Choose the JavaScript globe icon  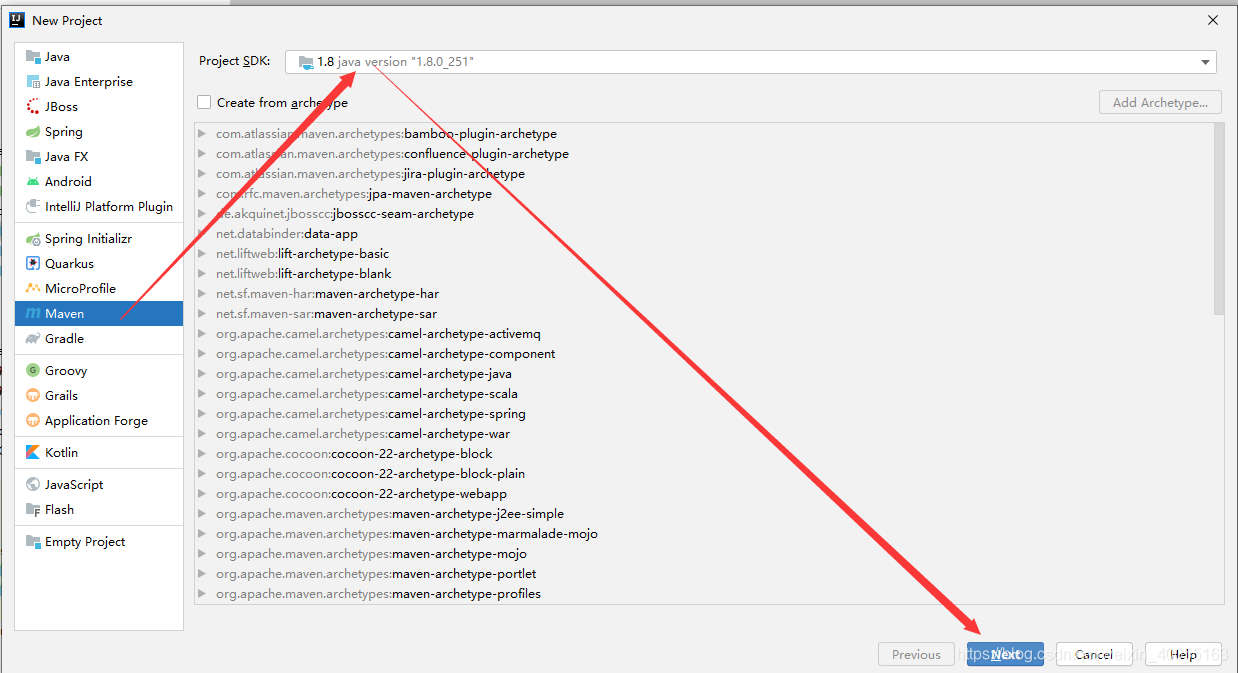pyautogui.click(x=33, y=485)
